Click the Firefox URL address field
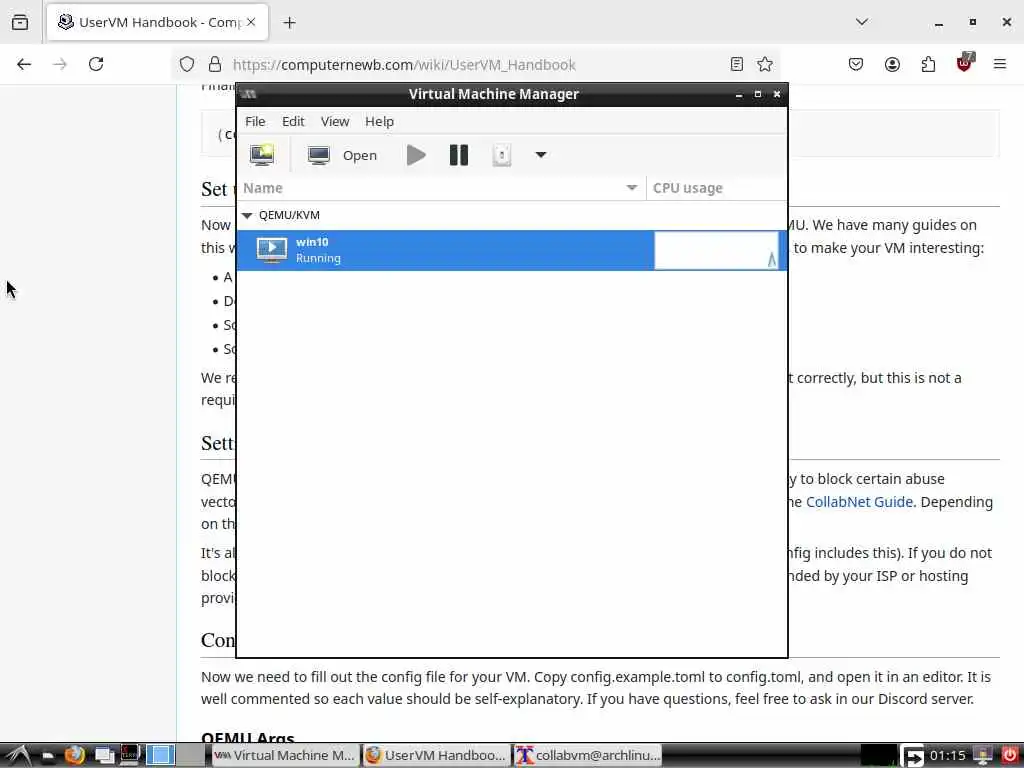Image resolution: width=1024 pixels, height=768 pixels. (477, 65)
